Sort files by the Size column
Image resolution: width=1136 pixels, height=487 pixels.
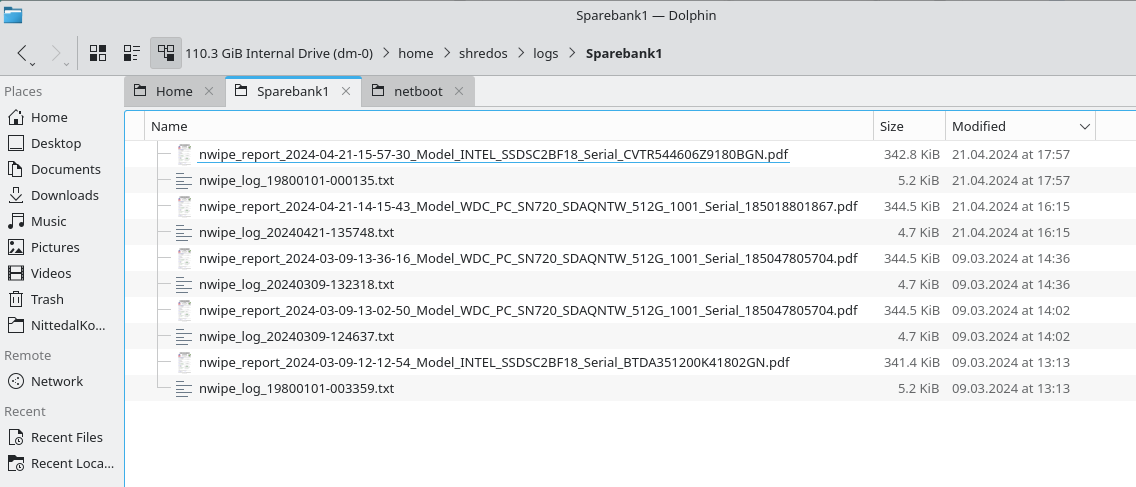point(891,127)
